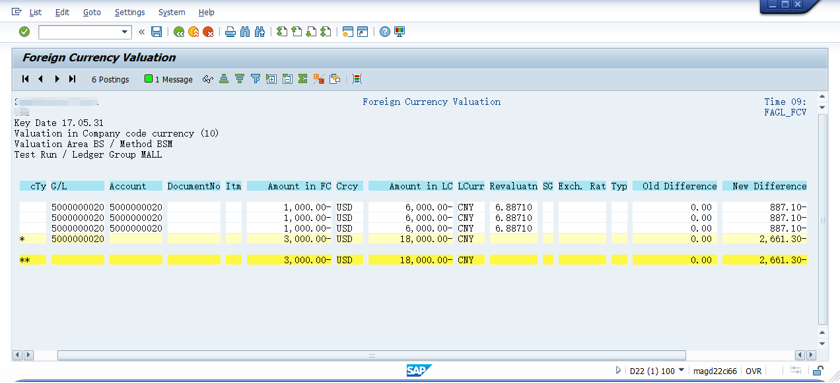The width and height of the screenshot is (840, 383).
Task: Expand the D22 (1) 100 system dropdown
Action: point(681,370)
